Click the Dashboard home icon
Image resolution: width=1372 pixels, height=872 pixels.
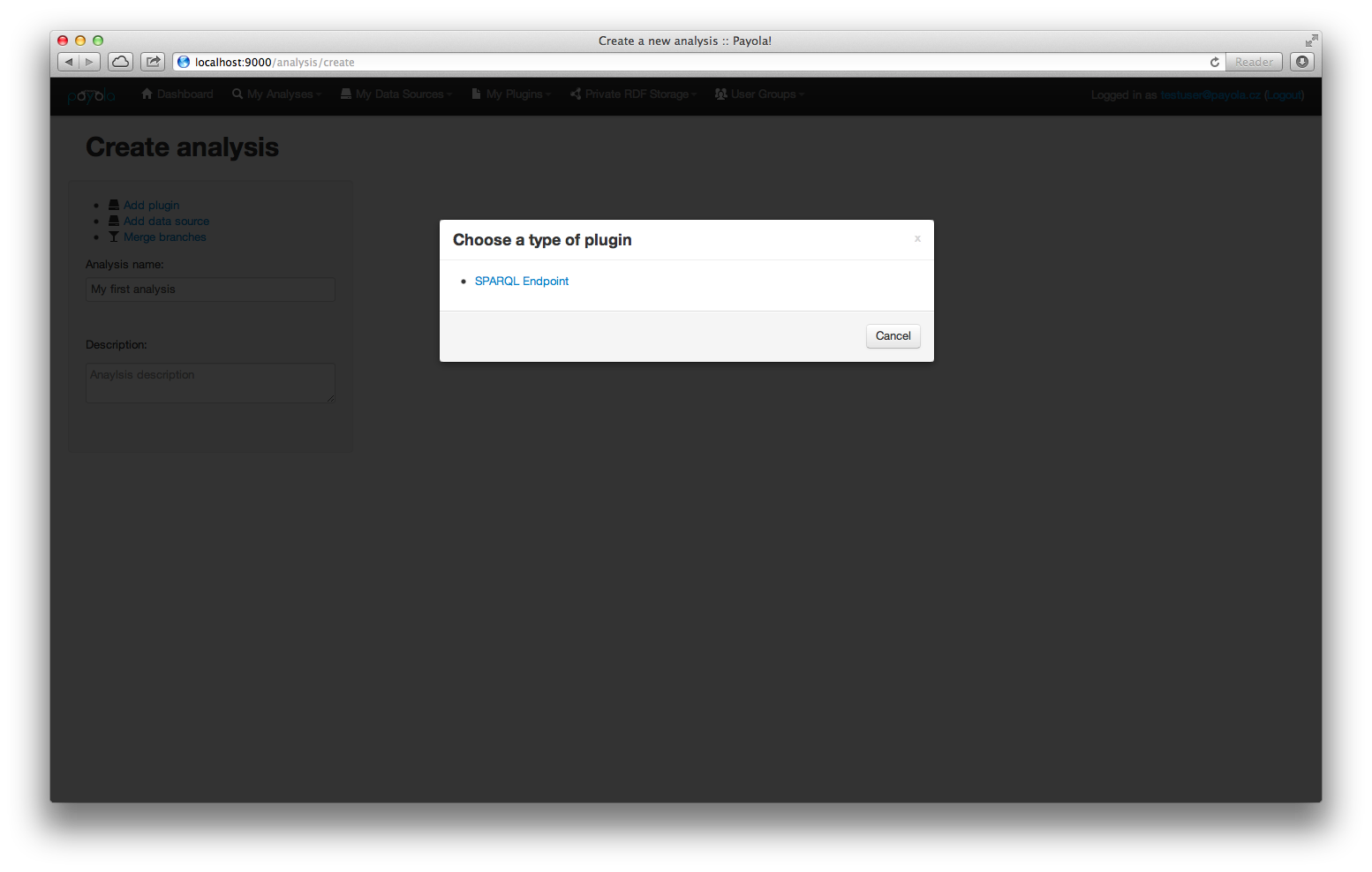[x=147, y=94]
